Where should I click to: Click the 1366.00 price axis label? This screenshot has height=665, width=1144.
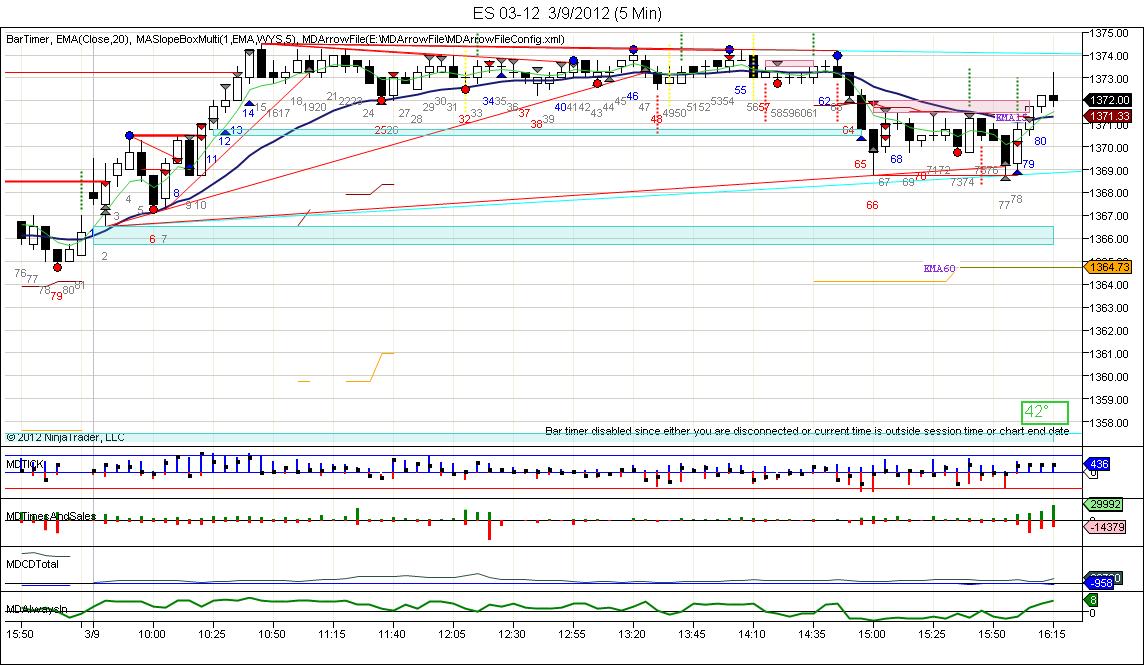pos(1110,239)
